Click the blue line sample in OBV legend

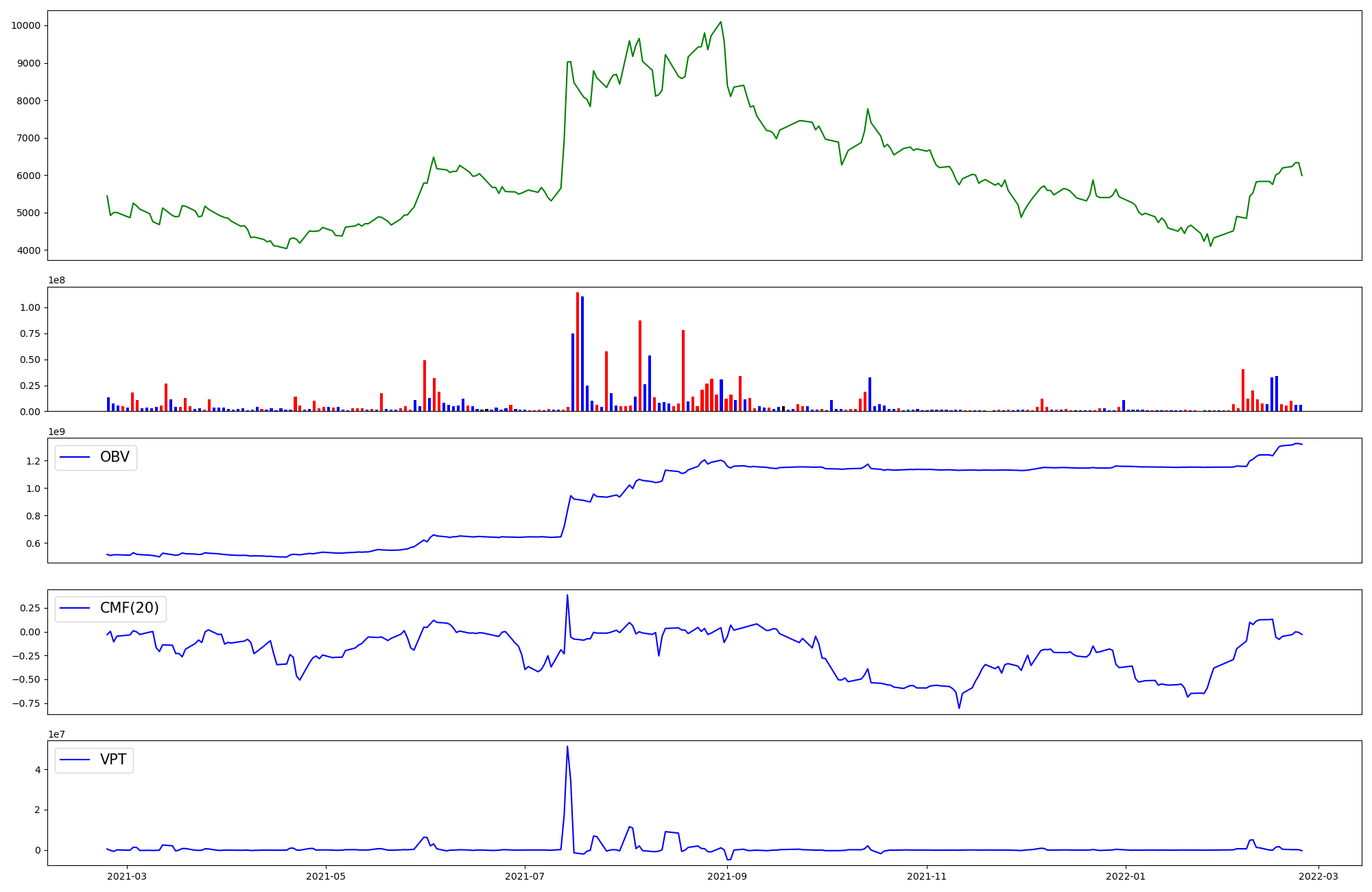(x=75, y=457)
